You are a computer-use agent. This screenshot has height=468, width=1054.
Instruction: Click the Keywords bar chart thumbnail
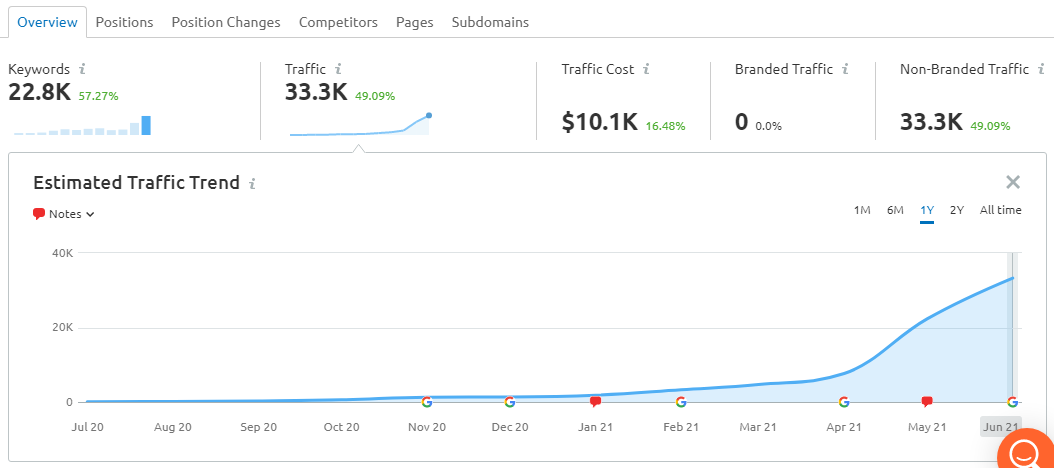pyautogui.click(x=82, y=126)
